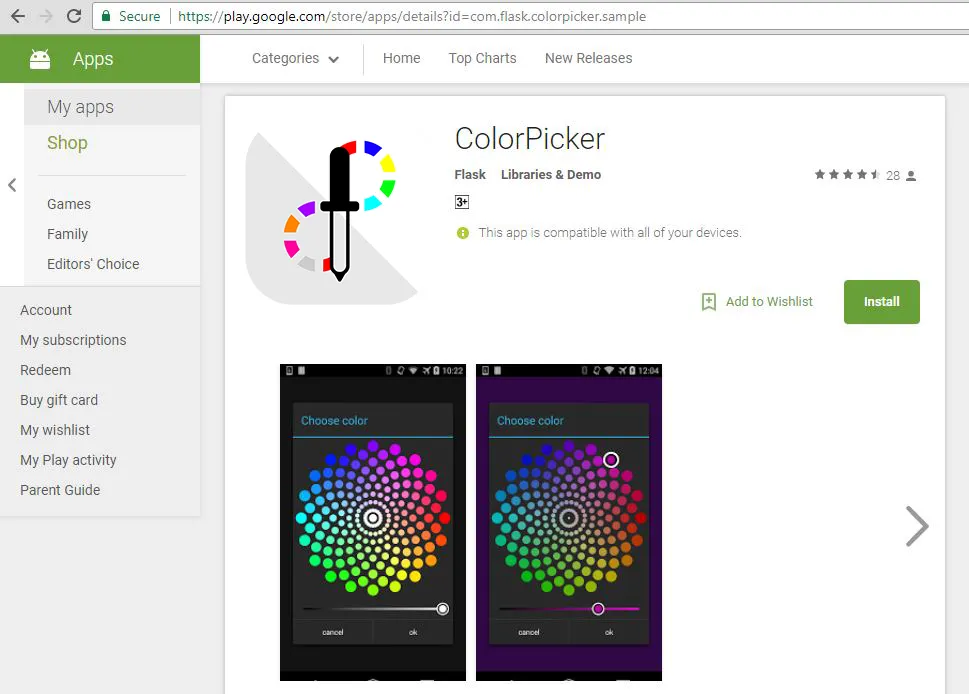The width and height of the screenshot is (969, 694).
Task: Click the Add to Wishlist bookmark icon
Action: [709, 302]
